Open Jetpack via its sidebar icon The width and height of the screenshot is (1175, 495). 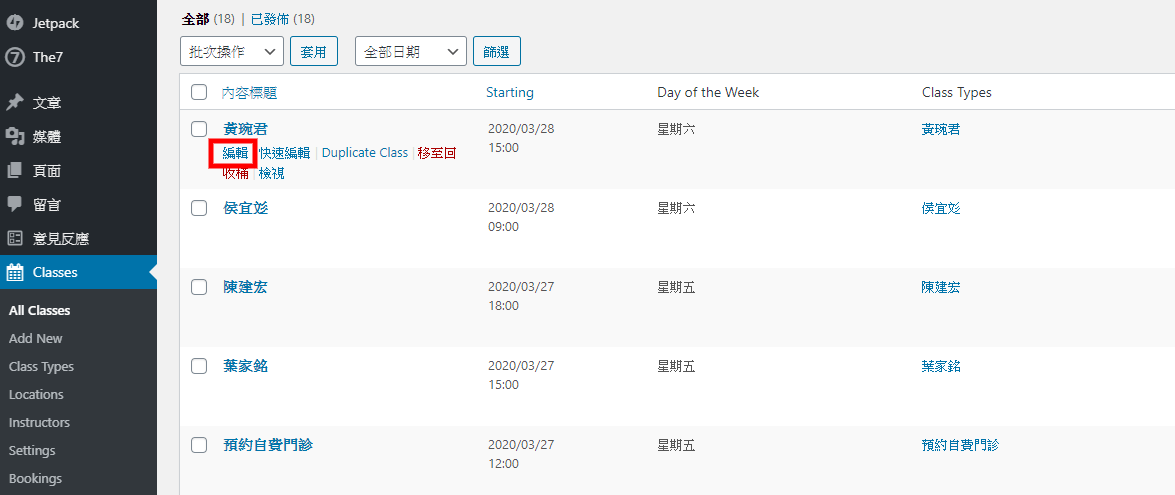[x=14, y=23]
